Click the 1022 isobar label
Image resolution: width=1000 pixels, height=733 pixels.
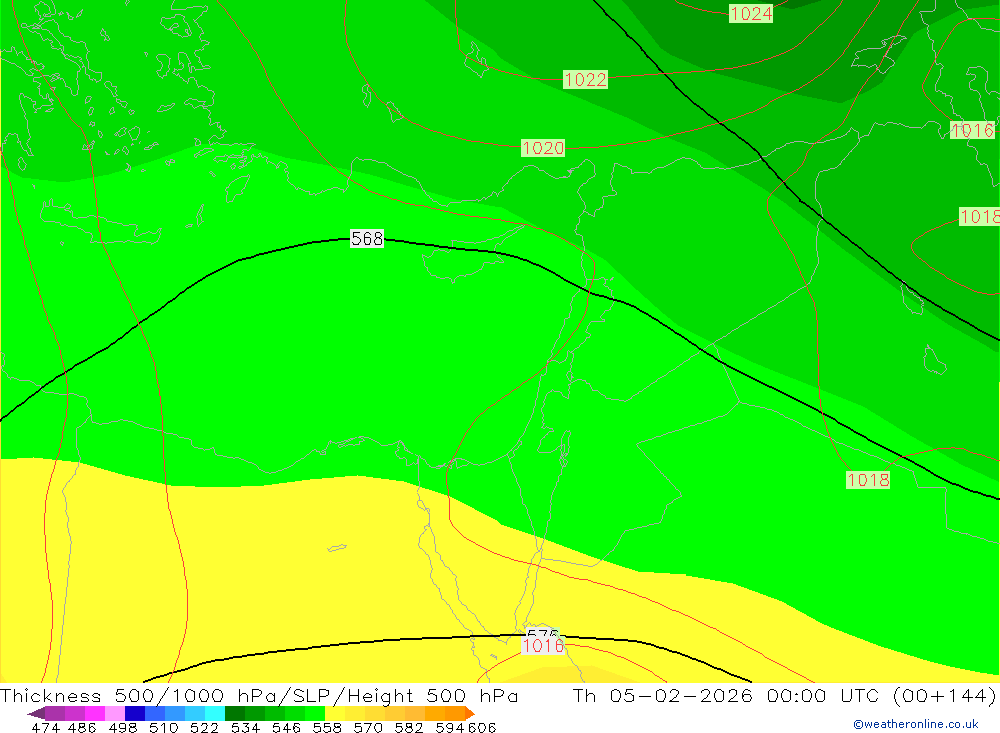click(x=585, y=80)
